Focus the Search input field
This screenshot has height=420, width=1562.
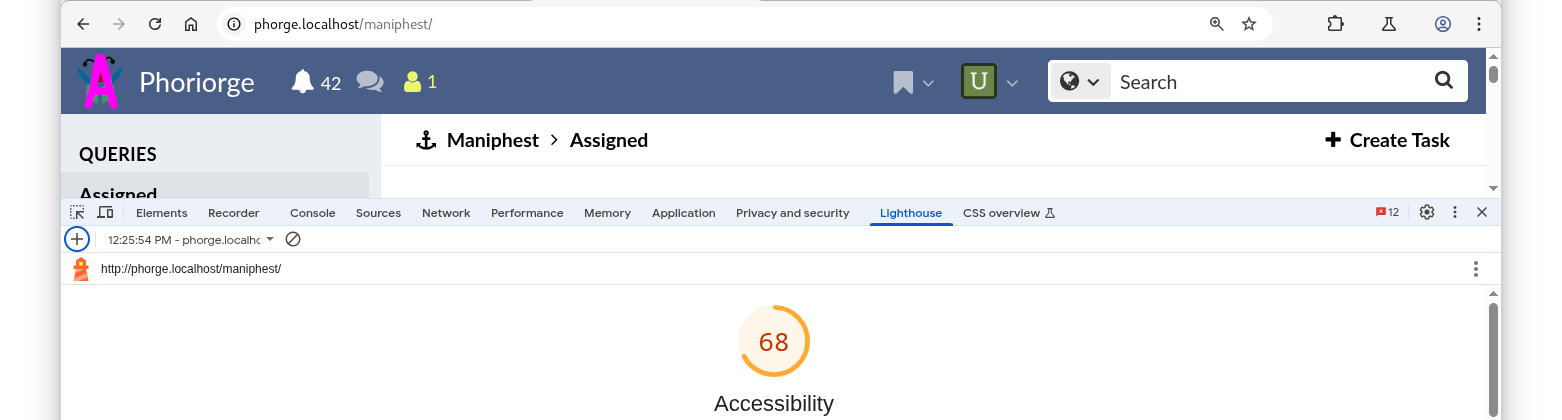pos(1270,82)
